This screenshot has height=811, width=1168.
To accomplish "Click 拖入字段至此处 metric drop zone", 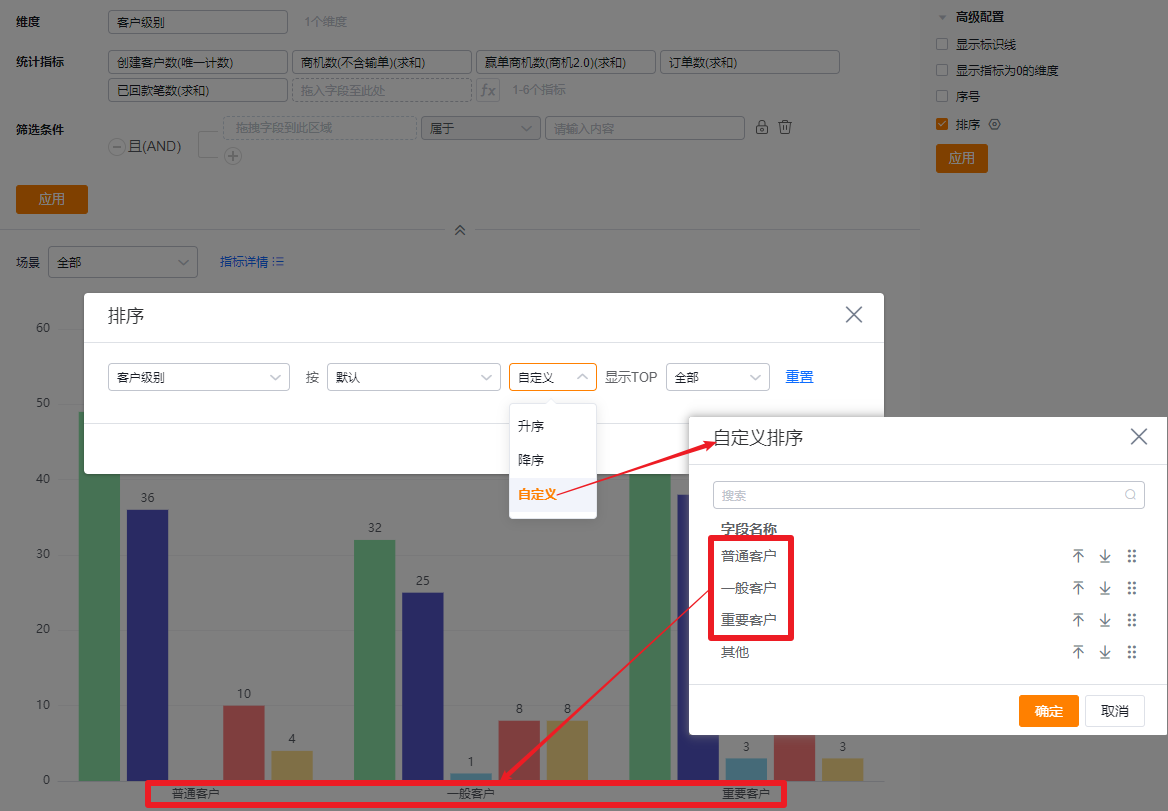I will [x=381, y=90].
